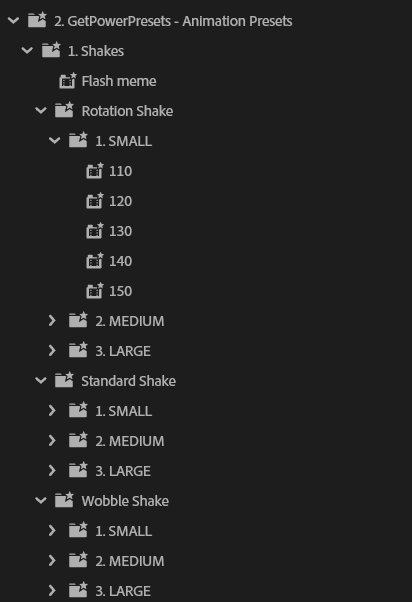
Task: Expand 1. SMALL under Standard Shake
Action: (x=52, y=410)
